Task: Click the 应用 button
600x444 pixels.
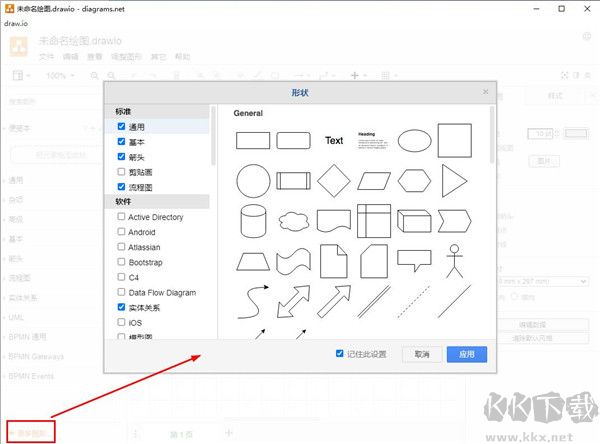Action: coord(467,354)
